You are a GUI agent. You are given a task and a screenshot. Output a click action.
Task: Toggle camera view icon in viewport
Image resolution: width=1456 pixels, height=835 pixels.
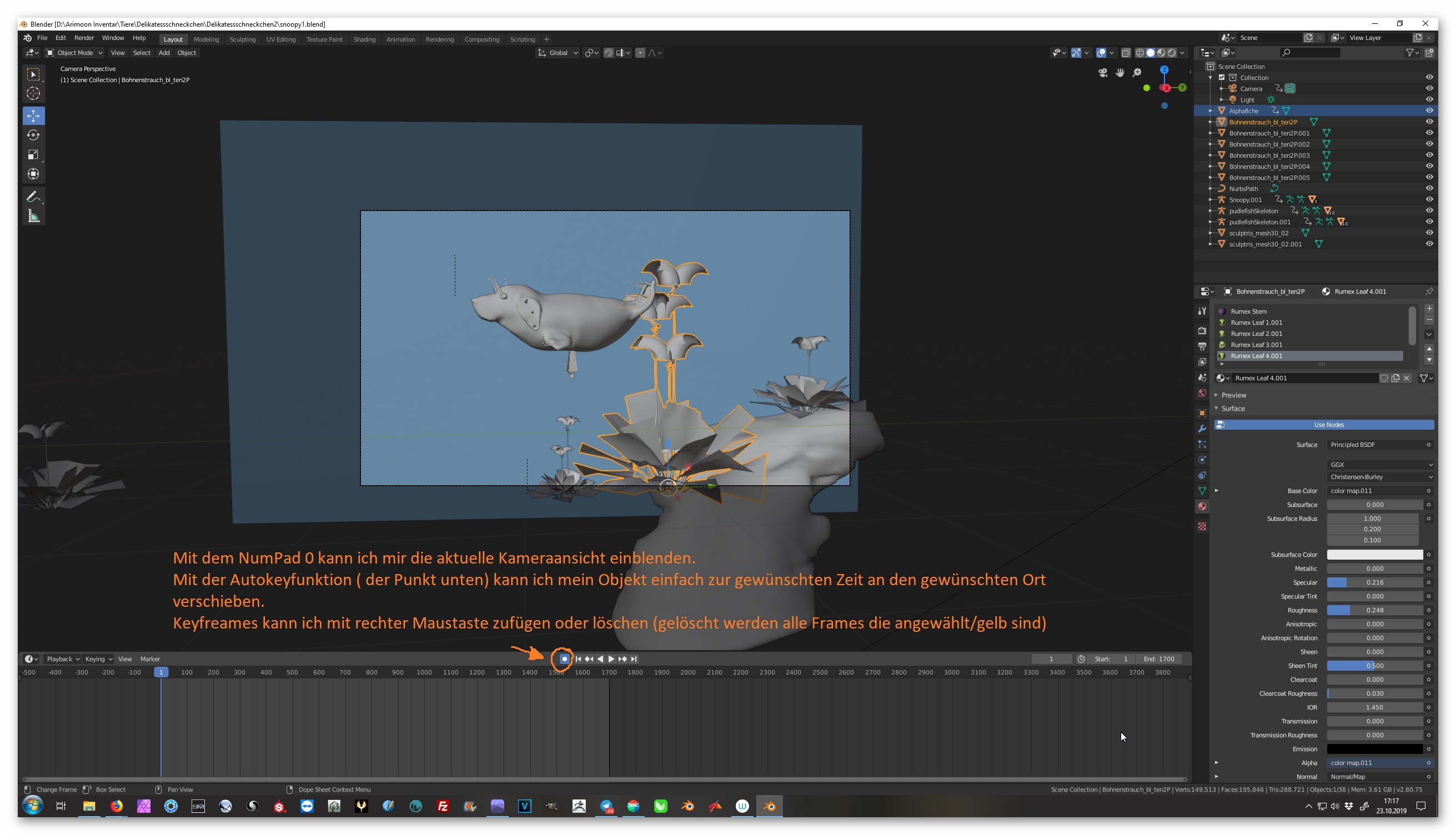tap(1102, 72)
